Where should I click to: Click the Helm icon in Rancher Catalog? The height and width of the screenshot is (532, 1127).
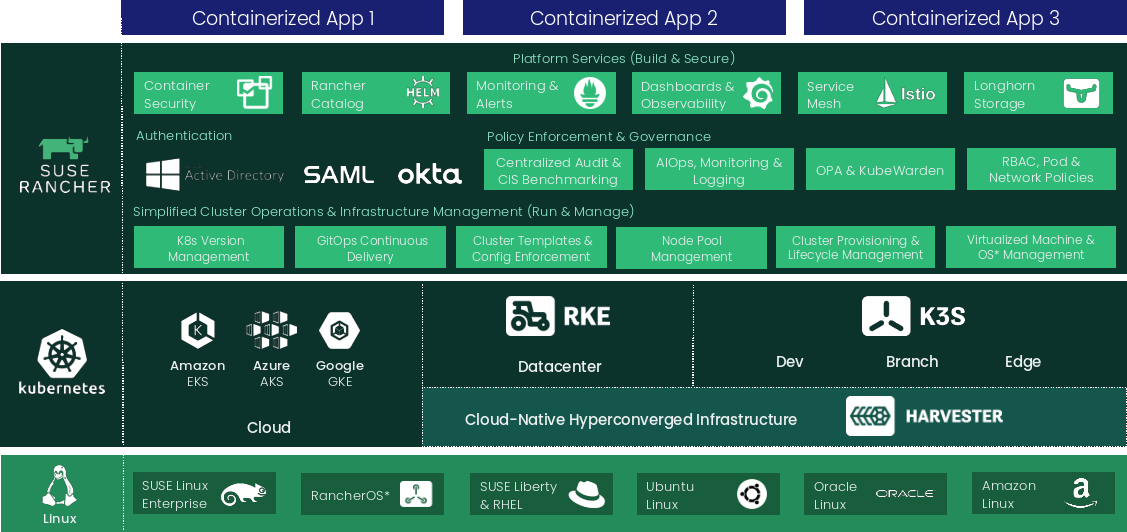423,94
